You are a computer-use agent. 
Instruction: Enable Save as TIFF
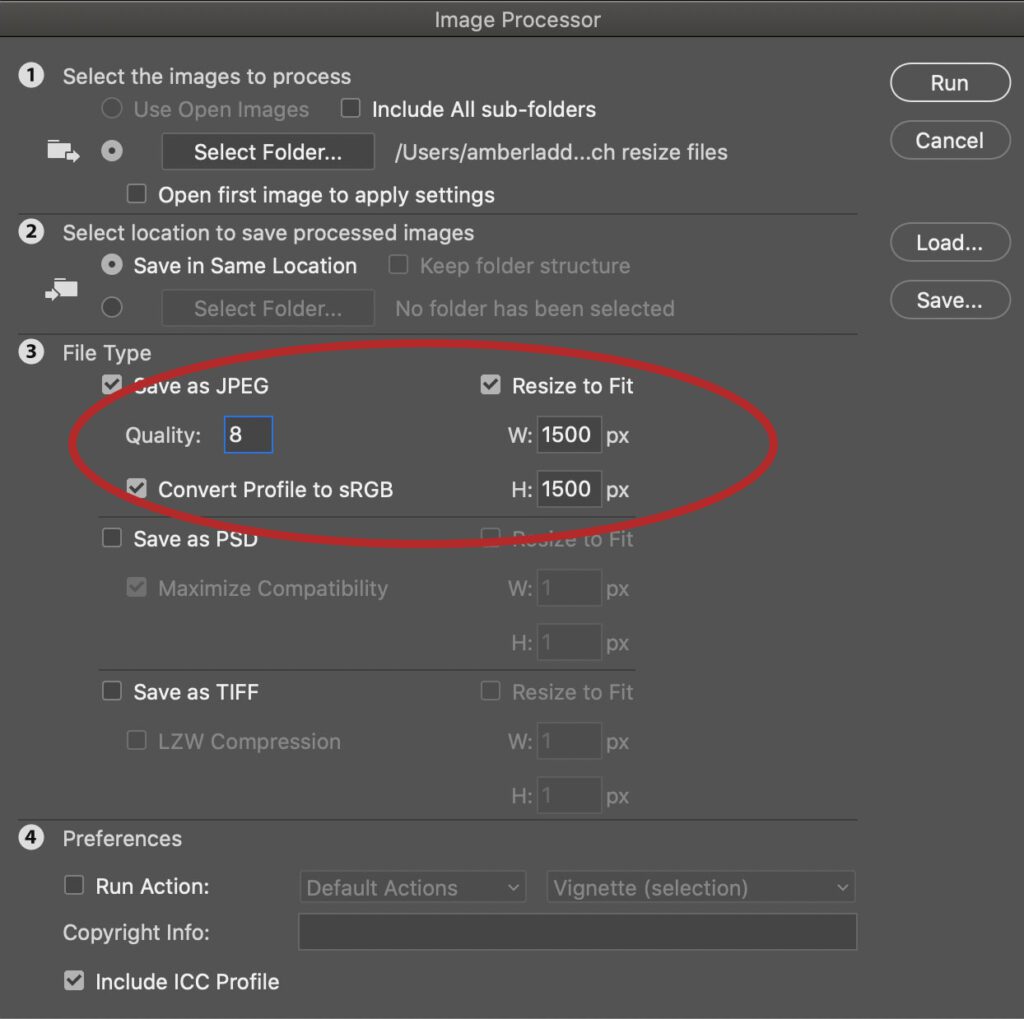pos(112,691)
